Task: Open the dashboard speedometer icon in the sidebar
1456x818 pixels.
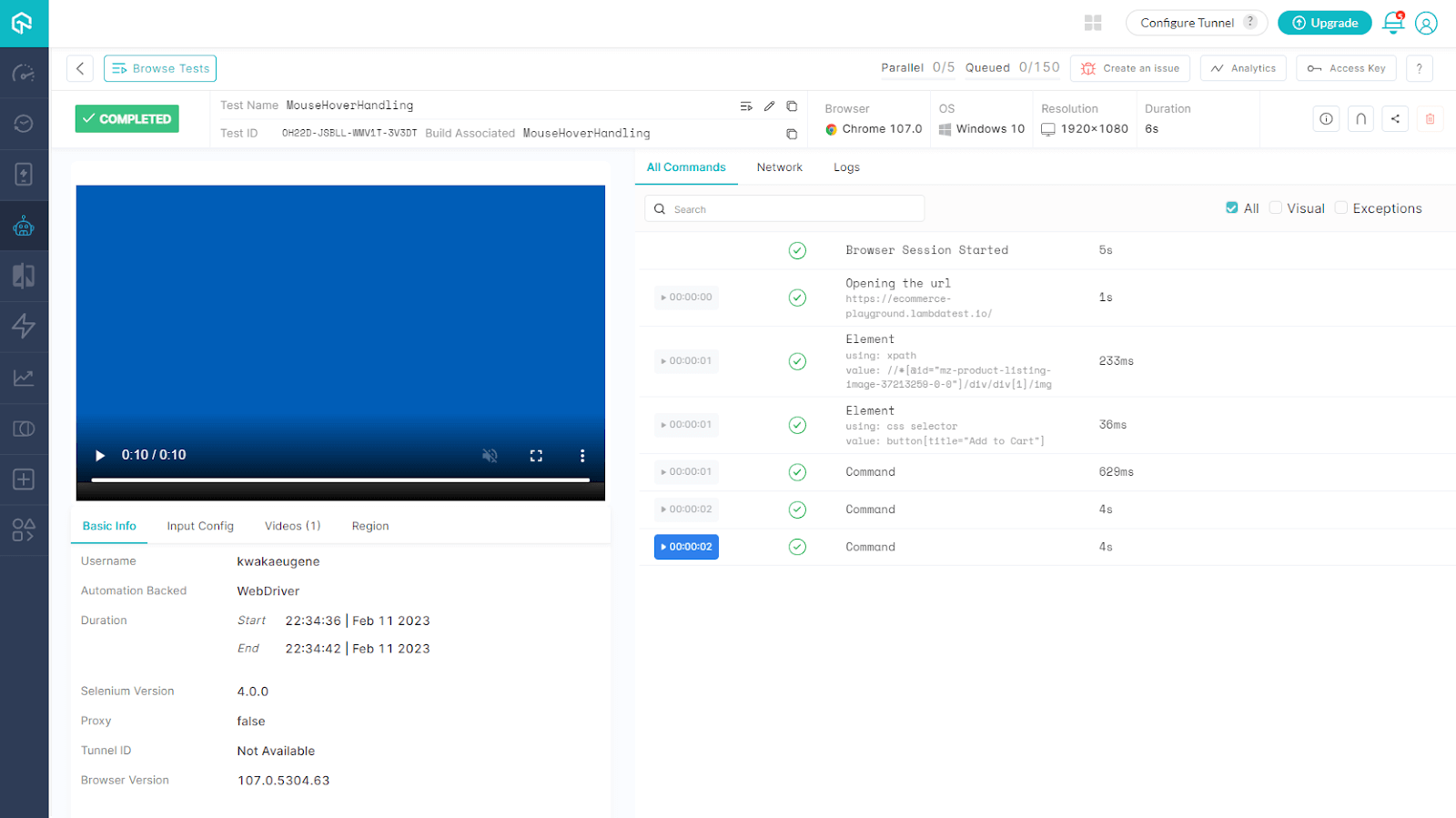Action: (x=24, y=74)
